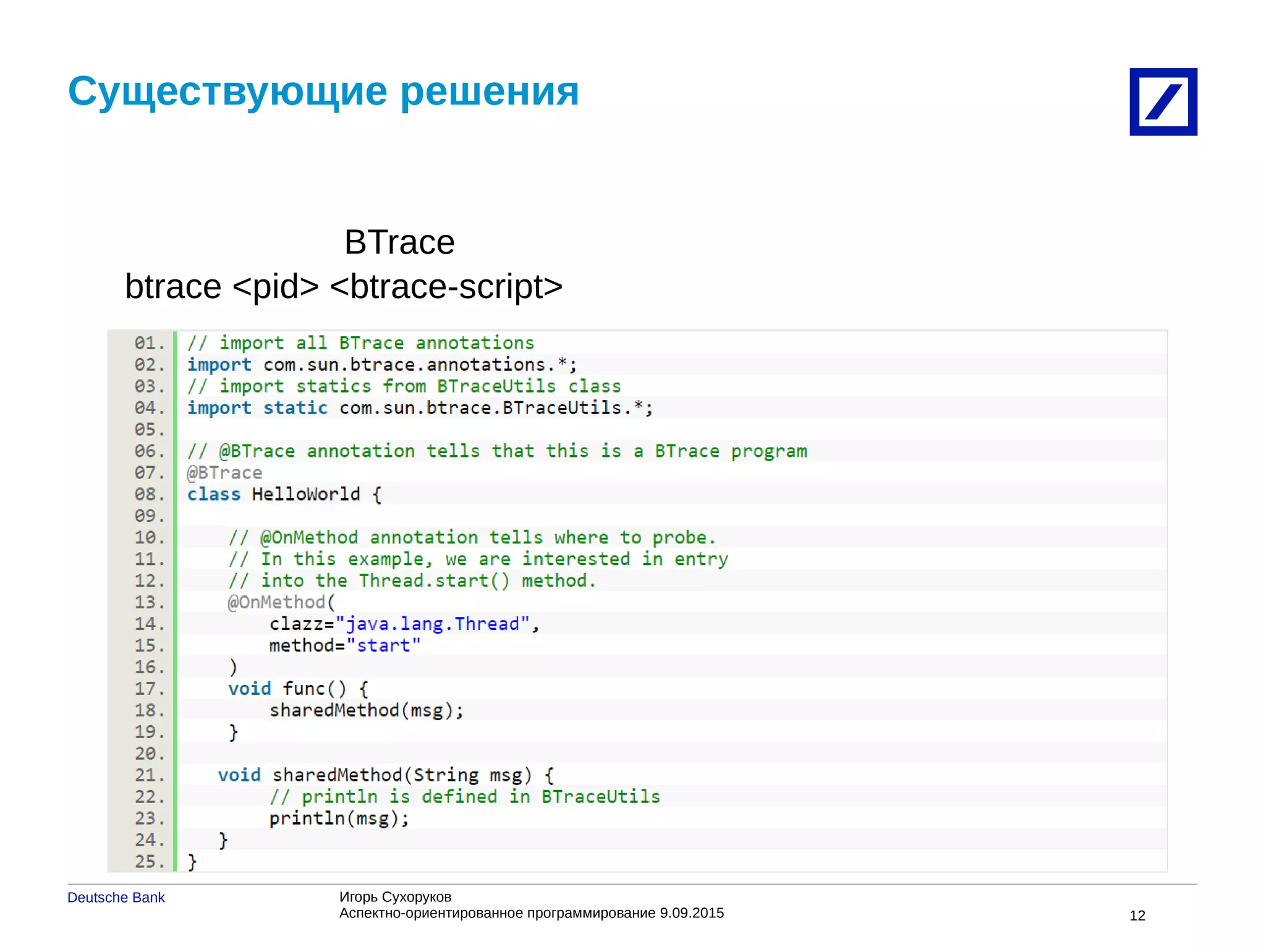Click 'void sharedMethod(String msg) {' declaration
Screen dimensions: 1266x952
(x=386, y=776)
